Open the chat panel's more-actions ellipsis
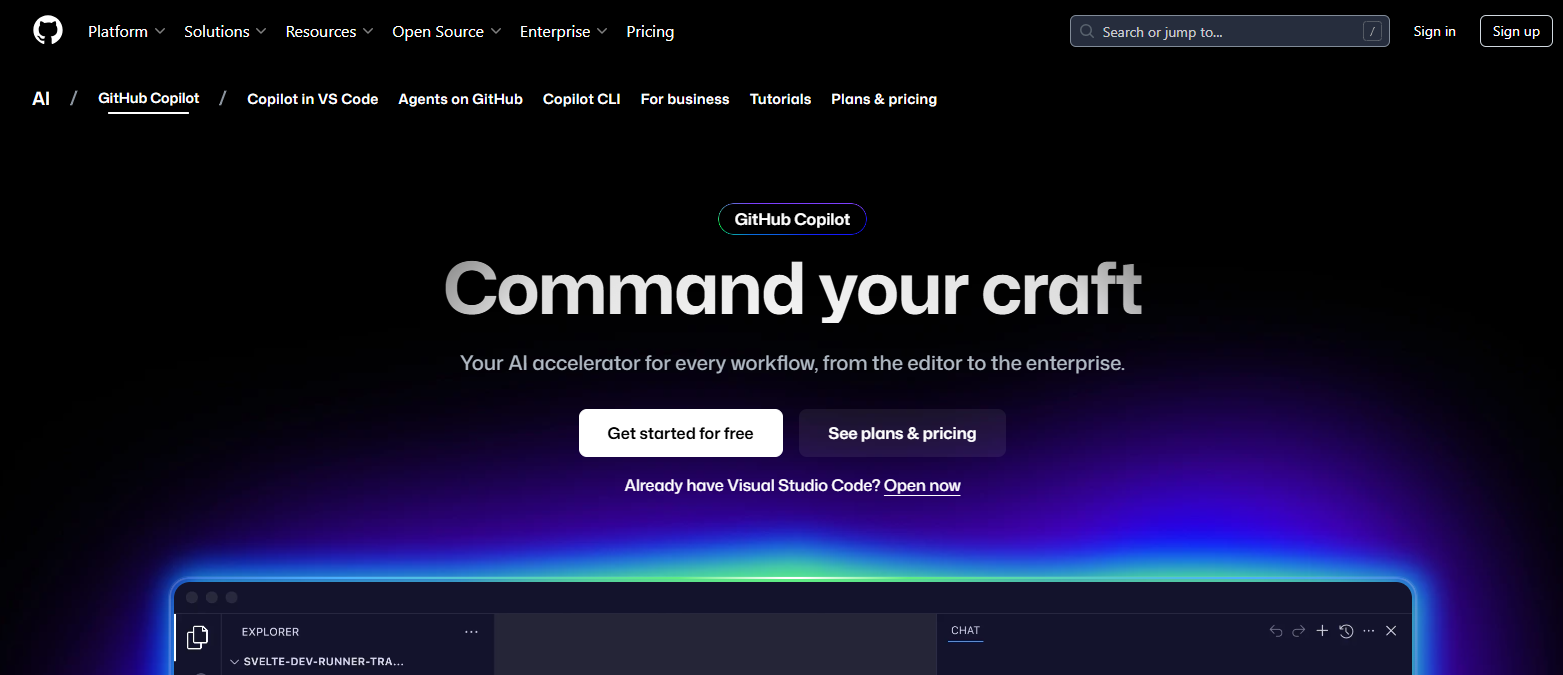 1368,631
